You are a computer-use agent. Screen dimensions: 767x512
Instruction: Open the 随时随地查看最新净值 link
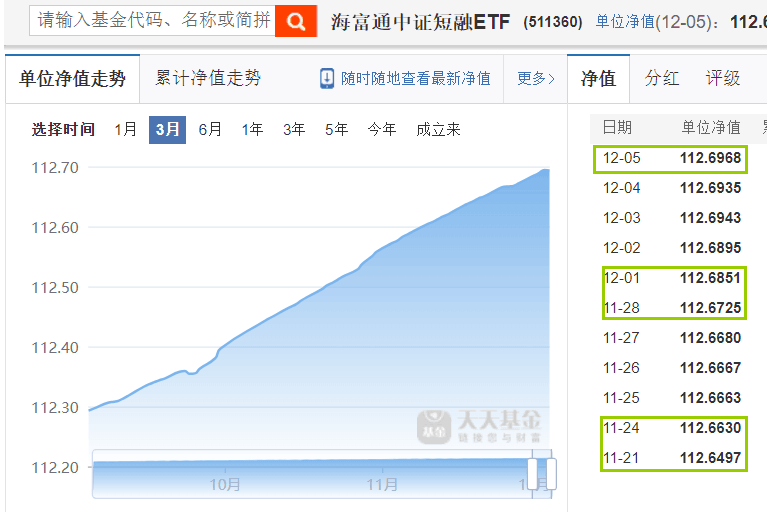pyautogui.click(x=415, y=78)
